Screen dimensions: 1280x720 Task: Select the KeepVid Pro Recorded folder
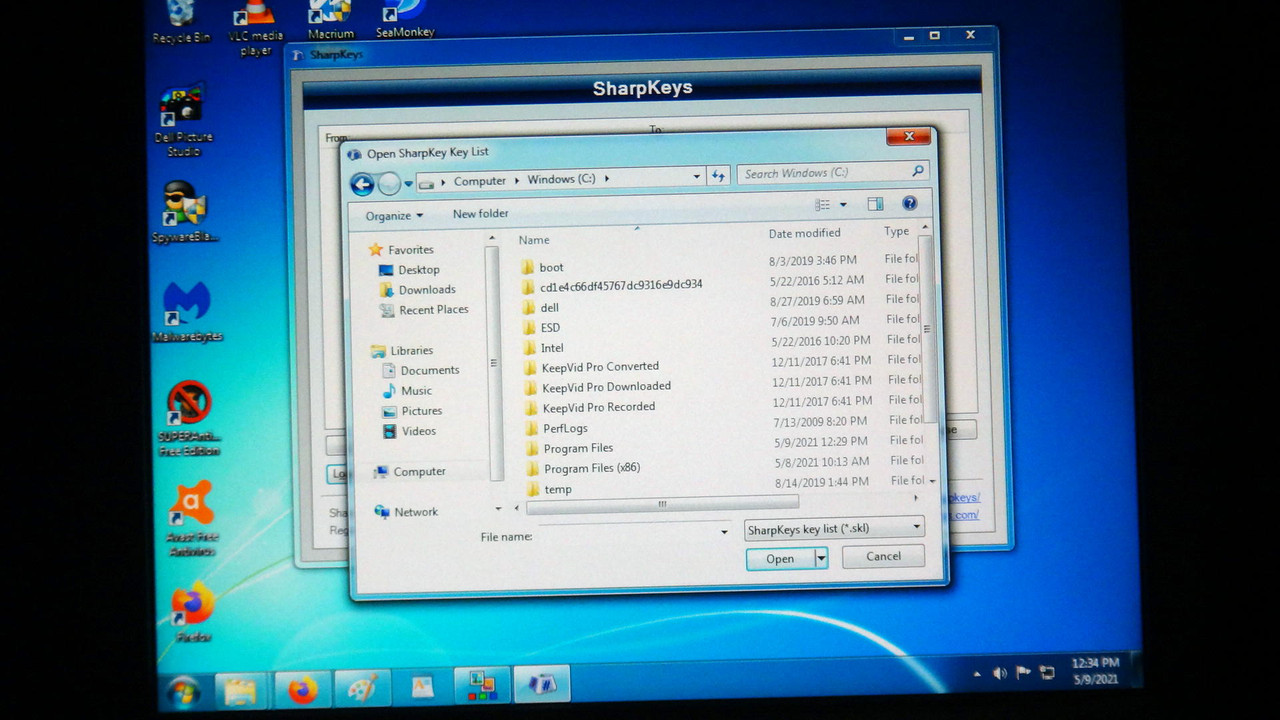tap(590, 408)
